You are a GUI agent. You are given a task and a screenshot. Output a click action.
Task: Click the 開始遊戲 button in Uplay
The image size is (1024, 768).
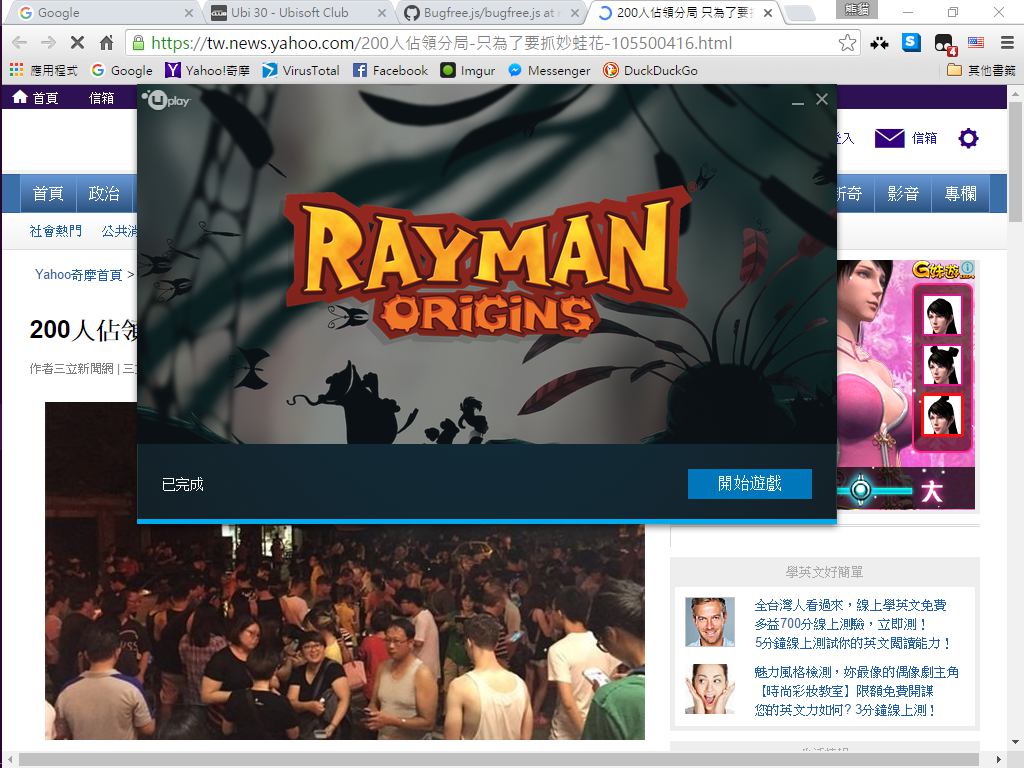[749, 484]
